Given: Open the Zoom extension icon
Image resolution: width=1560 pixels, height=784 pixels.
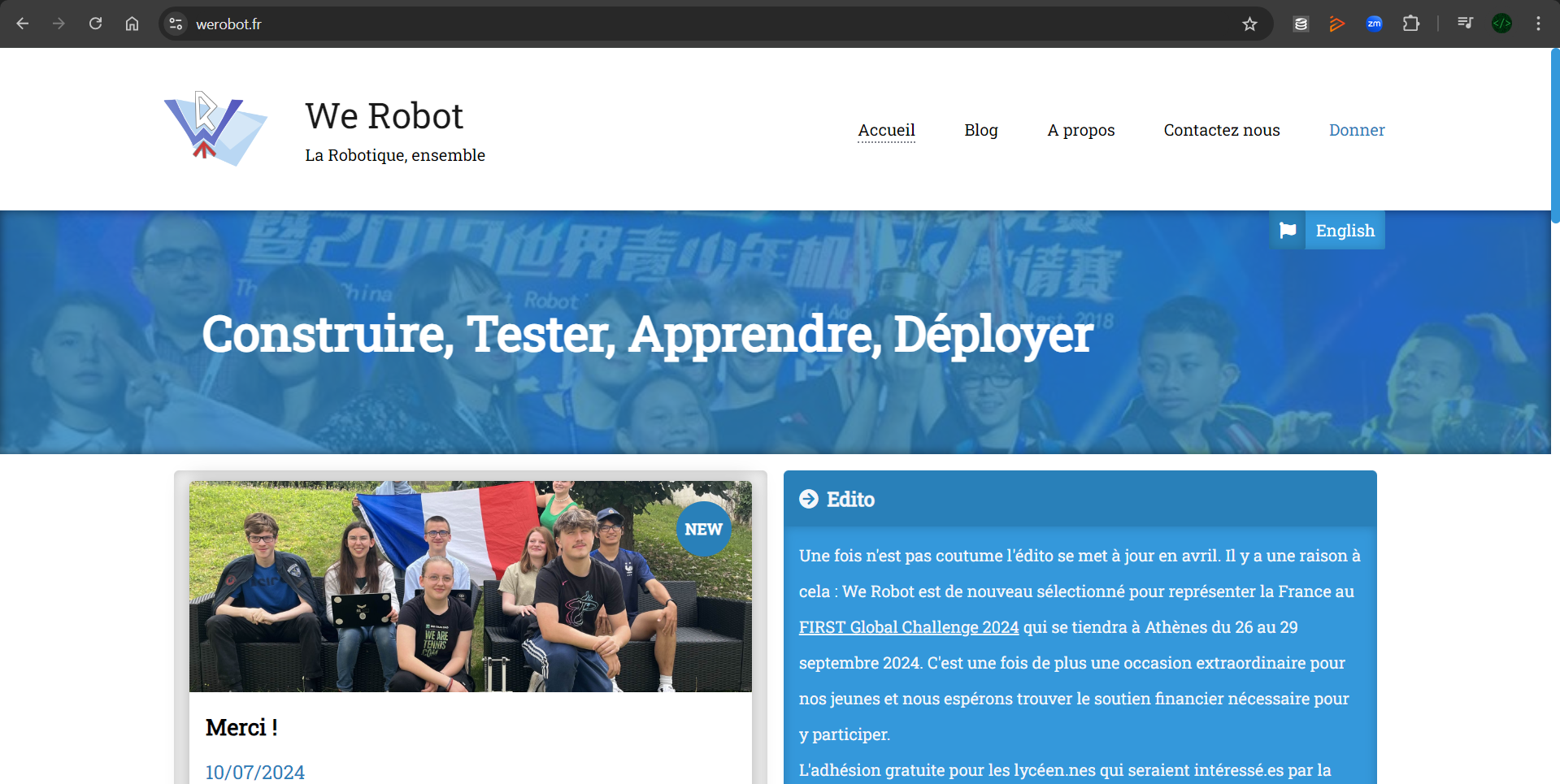Looking at the screenshot, I should coord(1374,24).
